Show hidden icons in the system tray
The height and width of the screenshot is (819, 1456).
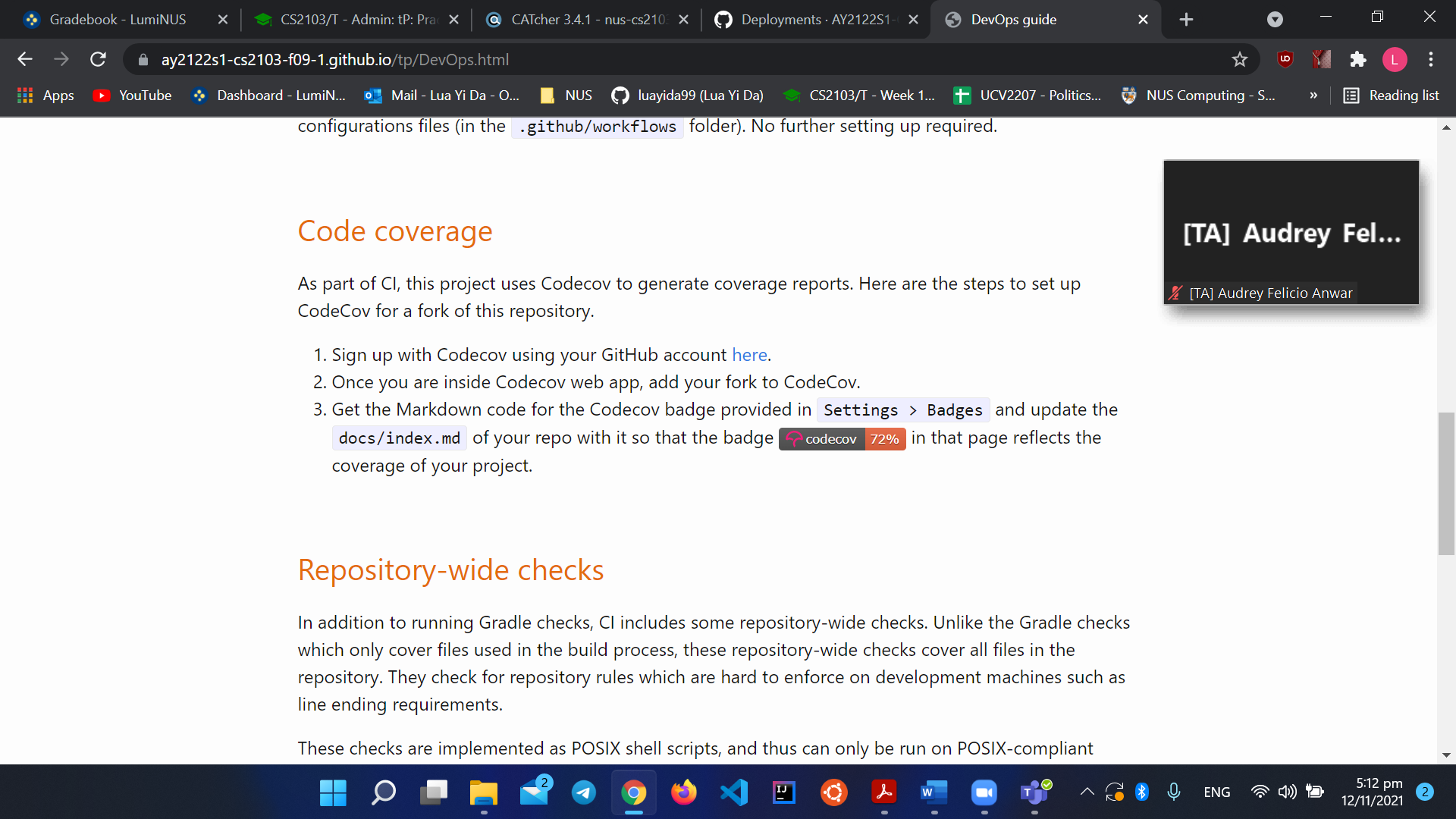tap(1086, 792)
